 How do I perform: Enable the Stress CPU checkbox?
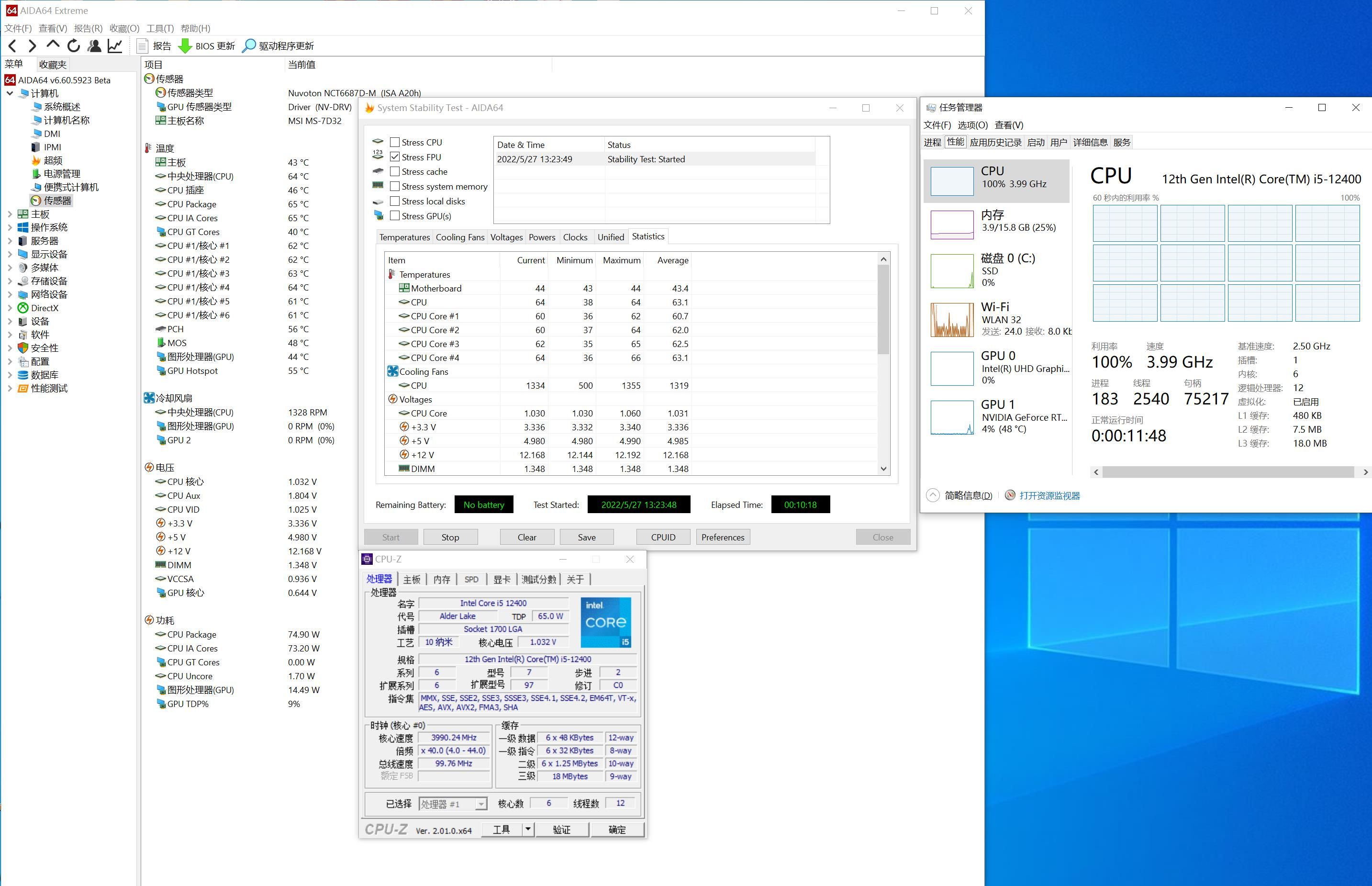pos(395,142)
